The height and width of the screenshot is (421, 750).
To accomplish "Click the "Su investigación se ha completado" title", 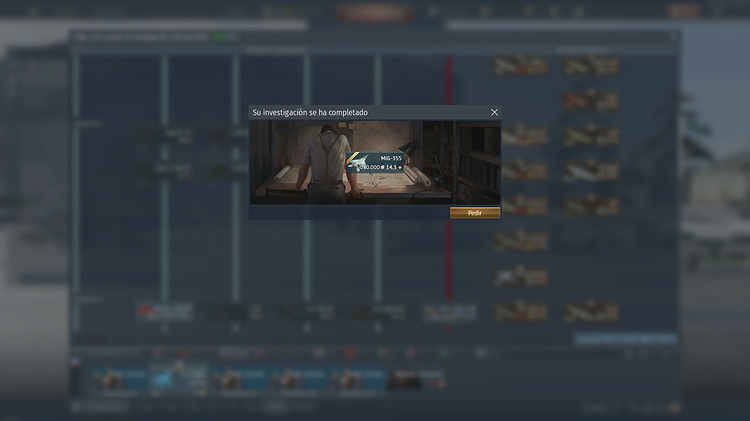I will click(x=310, y=112).
